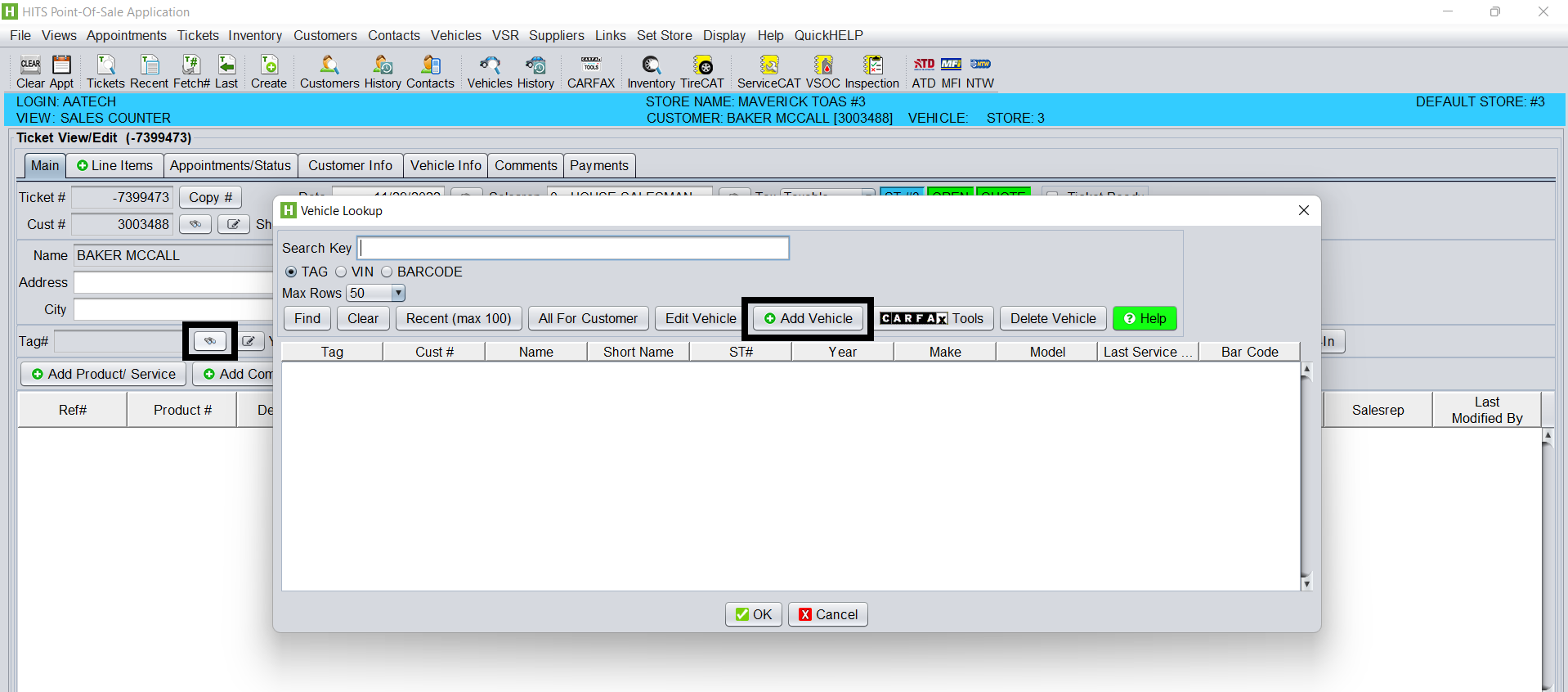Click into the Search Key field

[x=573, y=248]
